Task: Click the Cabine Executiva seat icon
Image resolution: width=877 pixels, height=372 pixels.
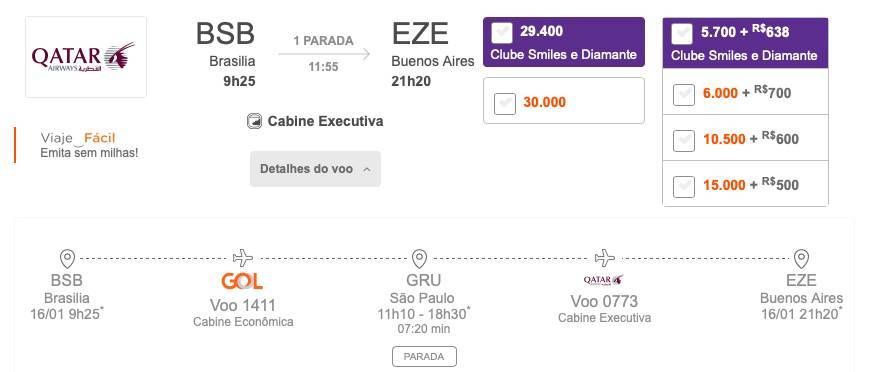Action: click(x=254, y=121)
